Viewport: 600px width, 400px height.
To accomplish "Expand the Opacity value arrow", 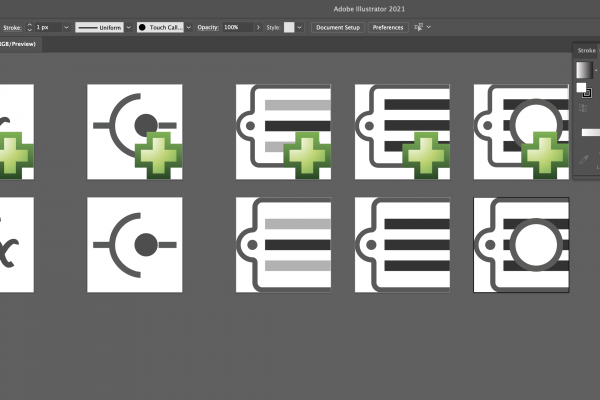I will coord(259,27).
